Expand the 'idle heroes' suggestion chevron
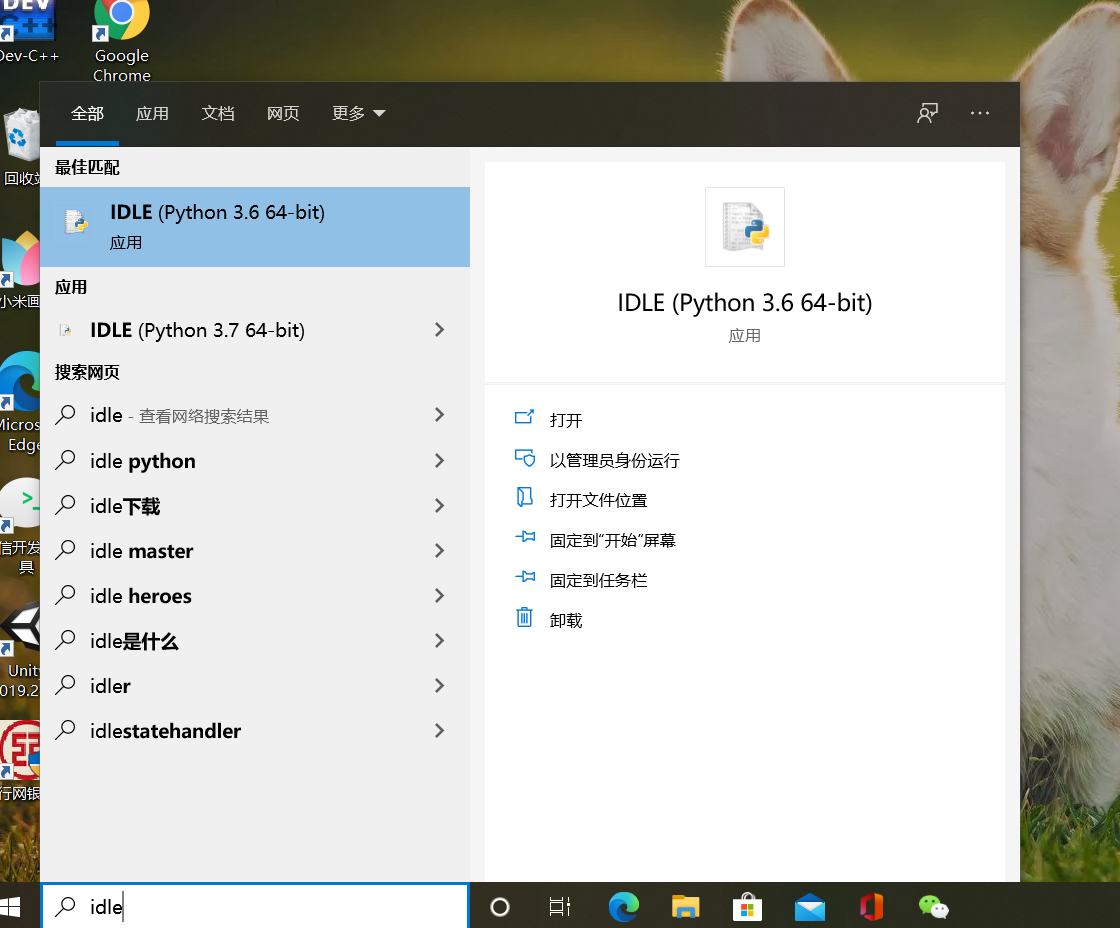The height and width of the screenshot is (928, 1120). point(439,596)
